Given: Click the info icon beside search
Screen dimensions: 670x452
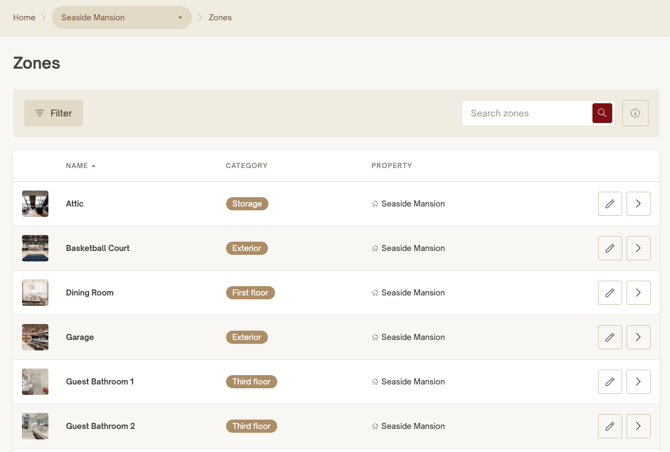Looking at the screenshot, I should (635, 113).
